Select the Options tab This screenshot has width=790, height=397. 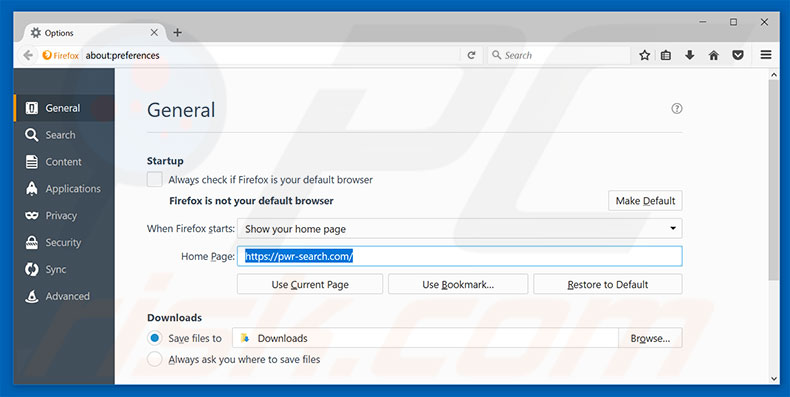[x=94, y=33]
